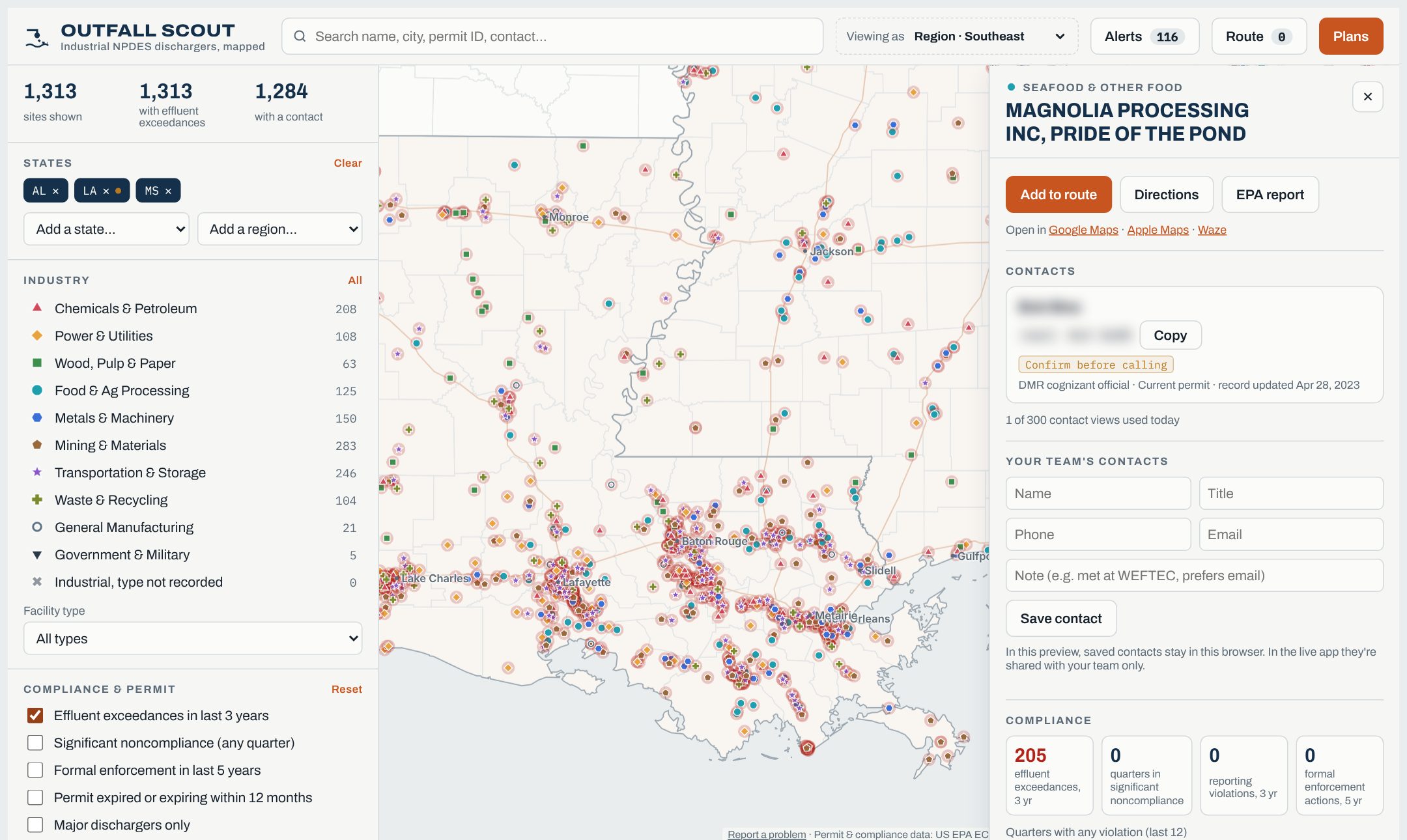Open the Add a state dropdown
This screenshot has width=1407, height=840.
pos(106,229)
